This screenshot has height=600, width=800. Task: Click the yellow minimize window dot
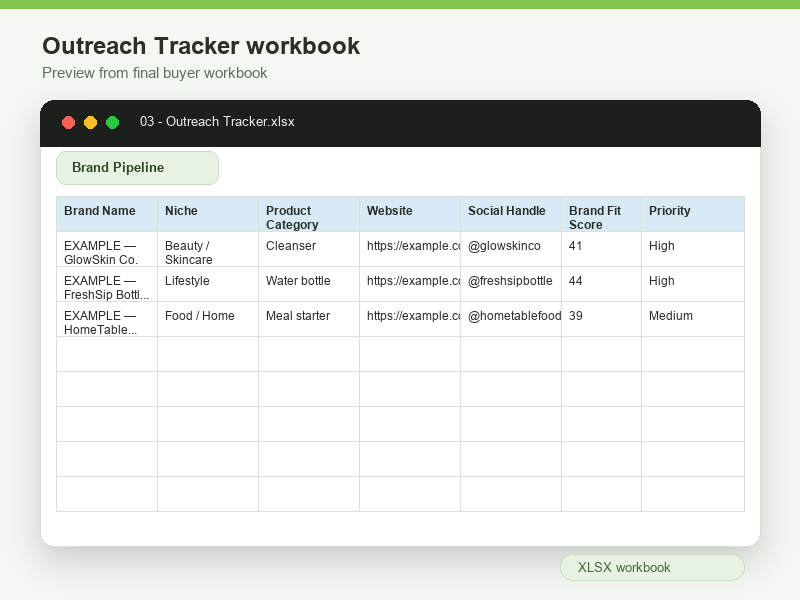pyautogui.click(x=90, y=122)
